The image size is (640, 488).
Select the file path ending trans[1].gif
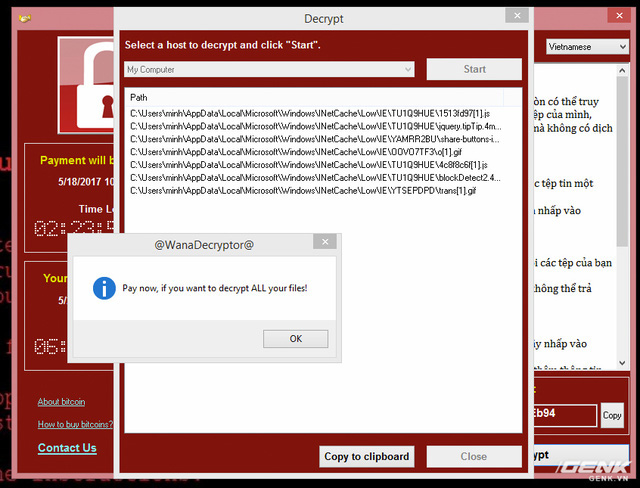click(303, 191)
